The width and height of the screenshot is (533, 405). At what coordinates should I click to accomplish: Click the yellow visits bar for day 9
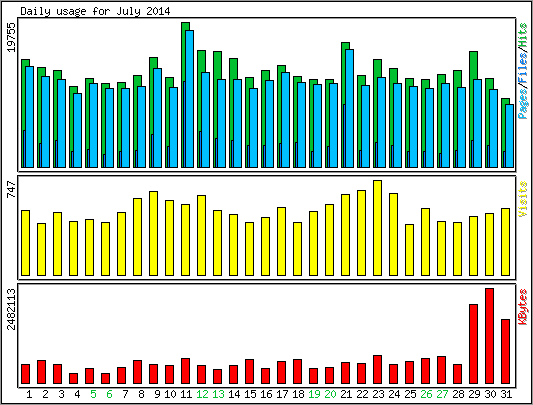[153, 233]
